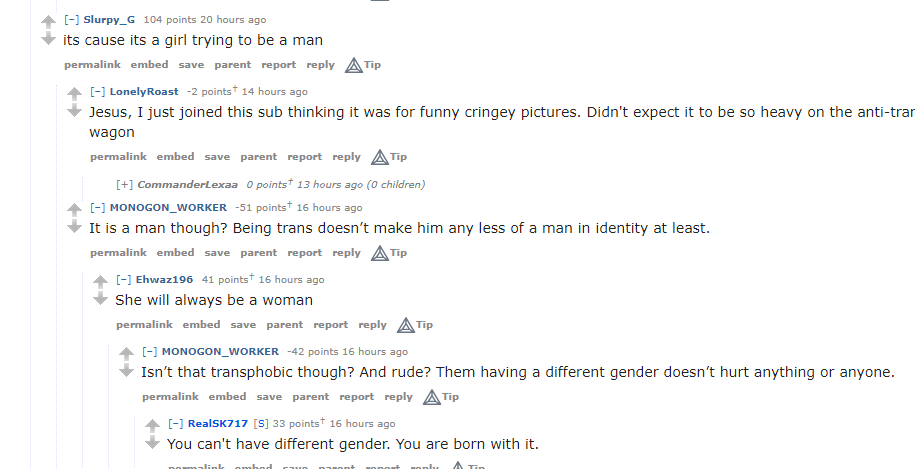Upvote Slurpy_G's comment
Screen dimensions: 915x469
48,20
